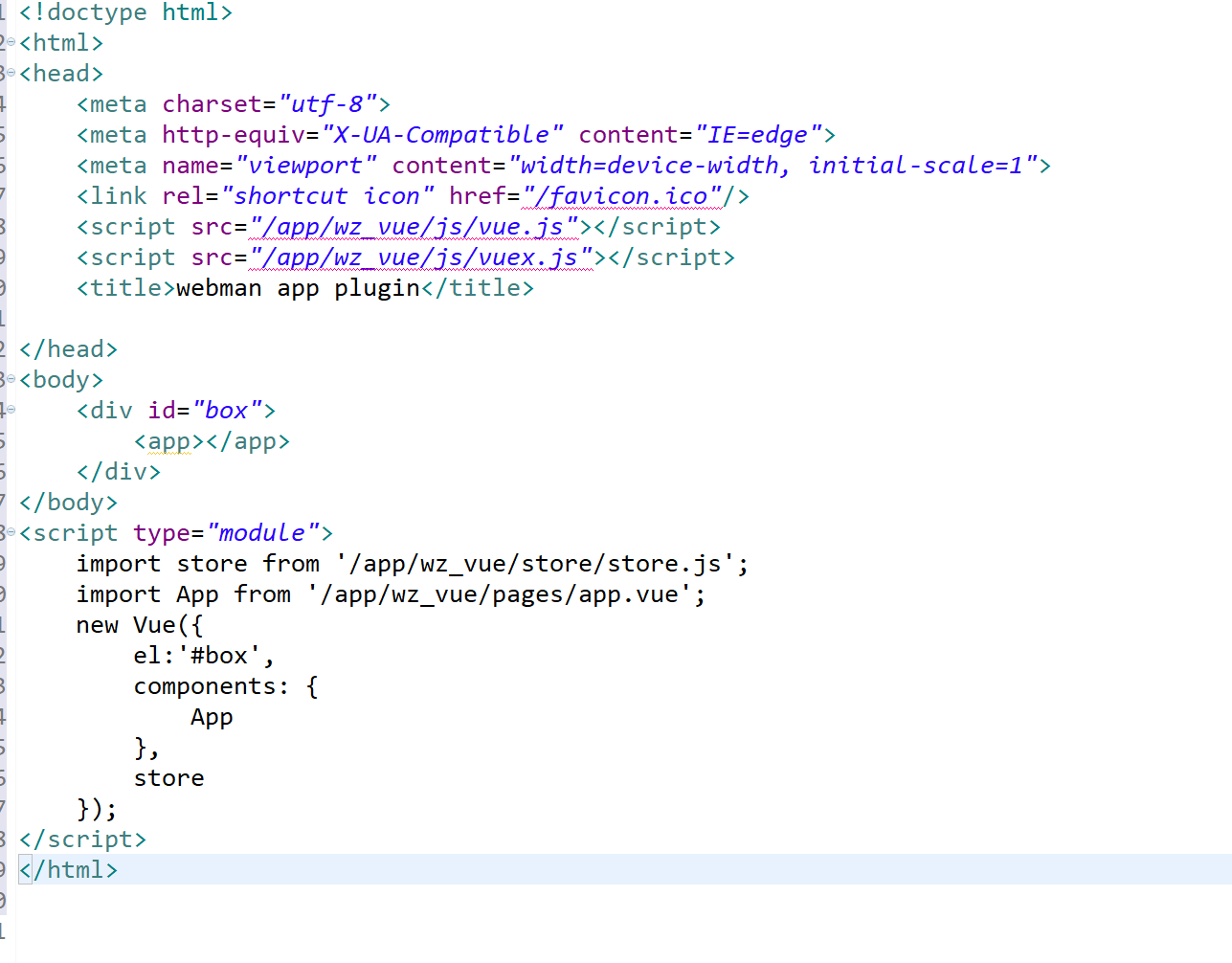Click the standalone store property line
This screenshot has height=963, width=1232.
pyautogui.click(x=168, y=778)
